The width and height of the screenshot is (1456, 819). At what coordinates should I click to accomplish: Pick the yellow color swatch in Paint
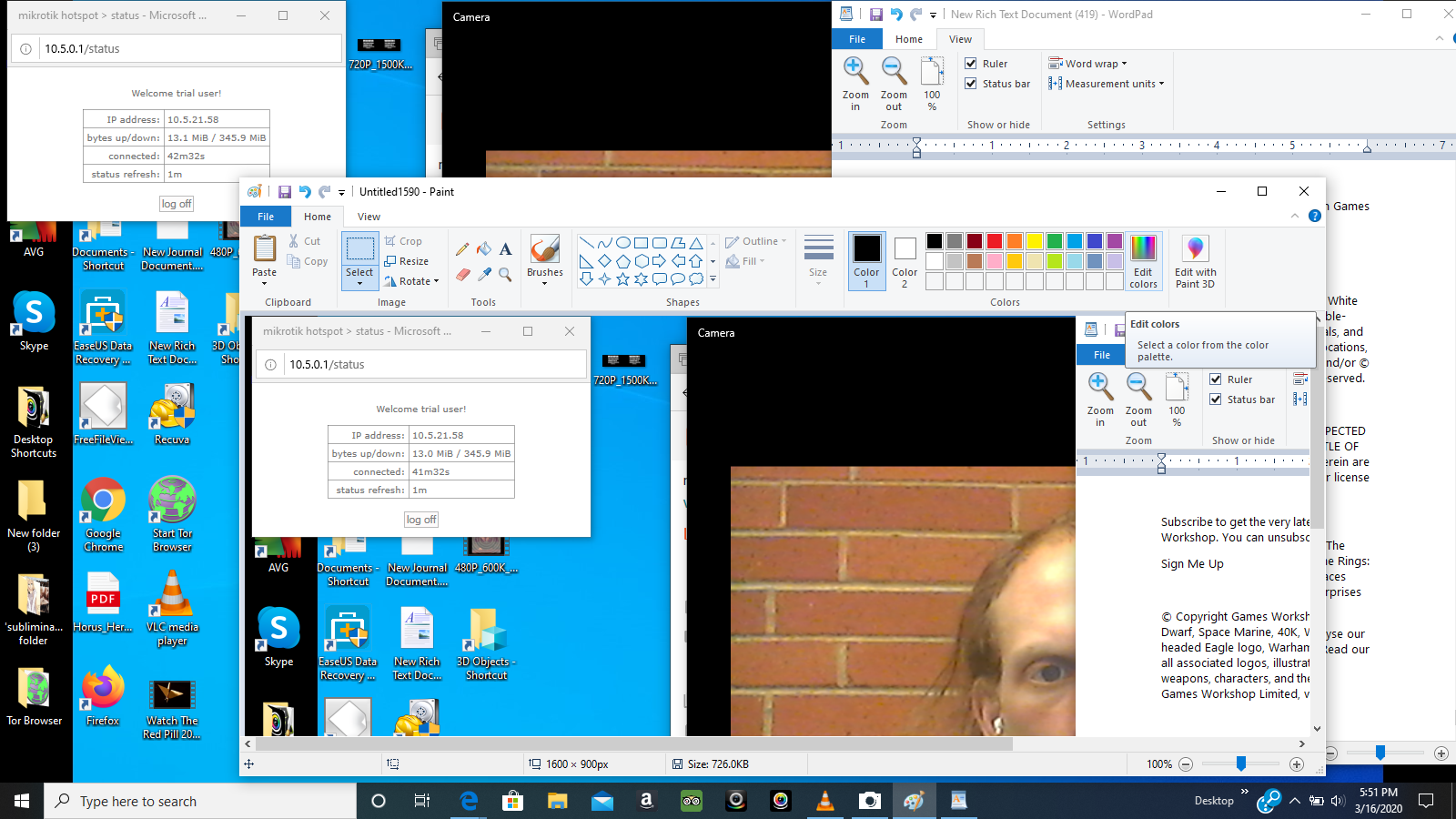point(1035,241)
